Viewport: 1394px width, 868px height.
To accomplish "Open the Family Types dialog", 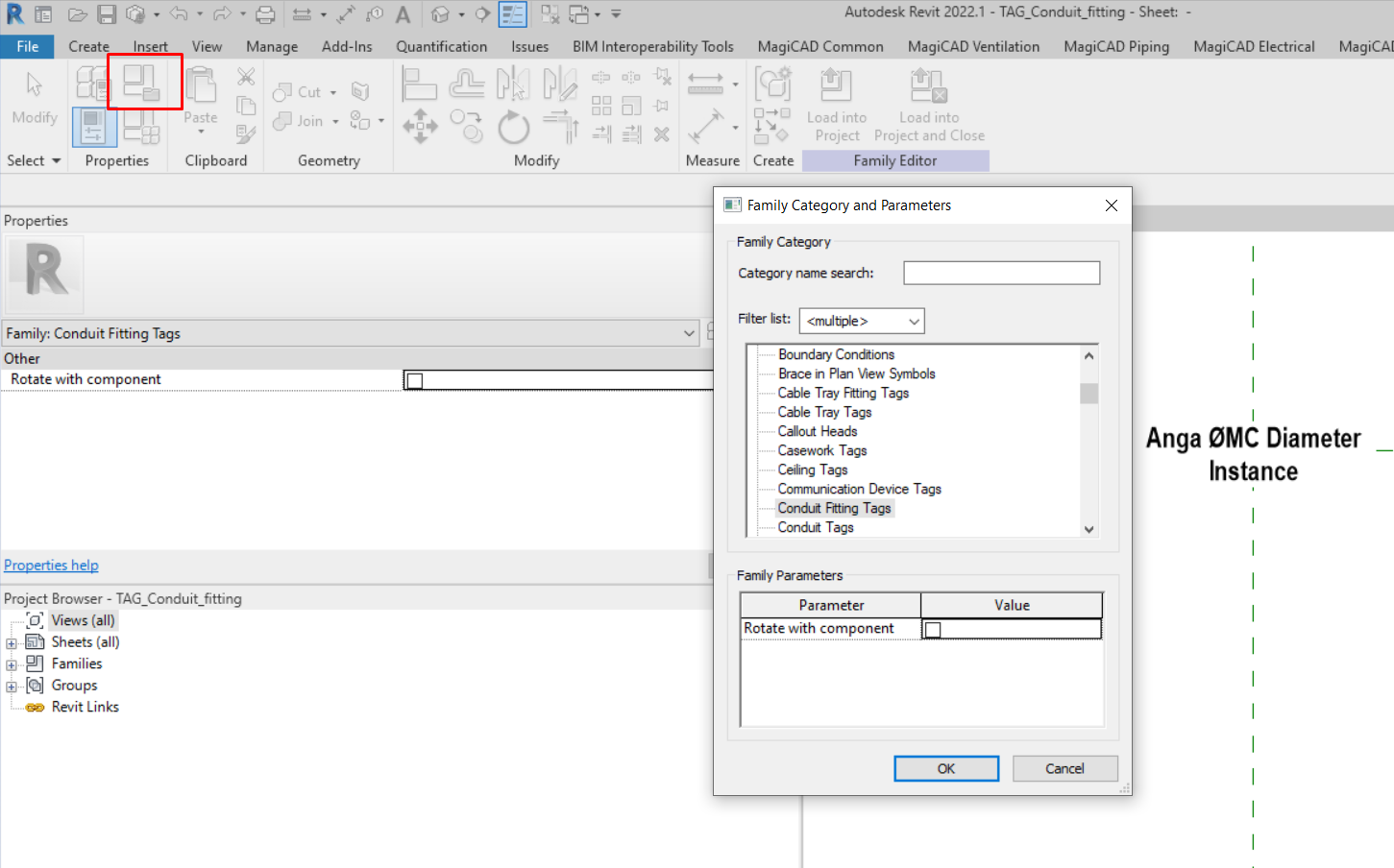I will click(x=142, y=84).
